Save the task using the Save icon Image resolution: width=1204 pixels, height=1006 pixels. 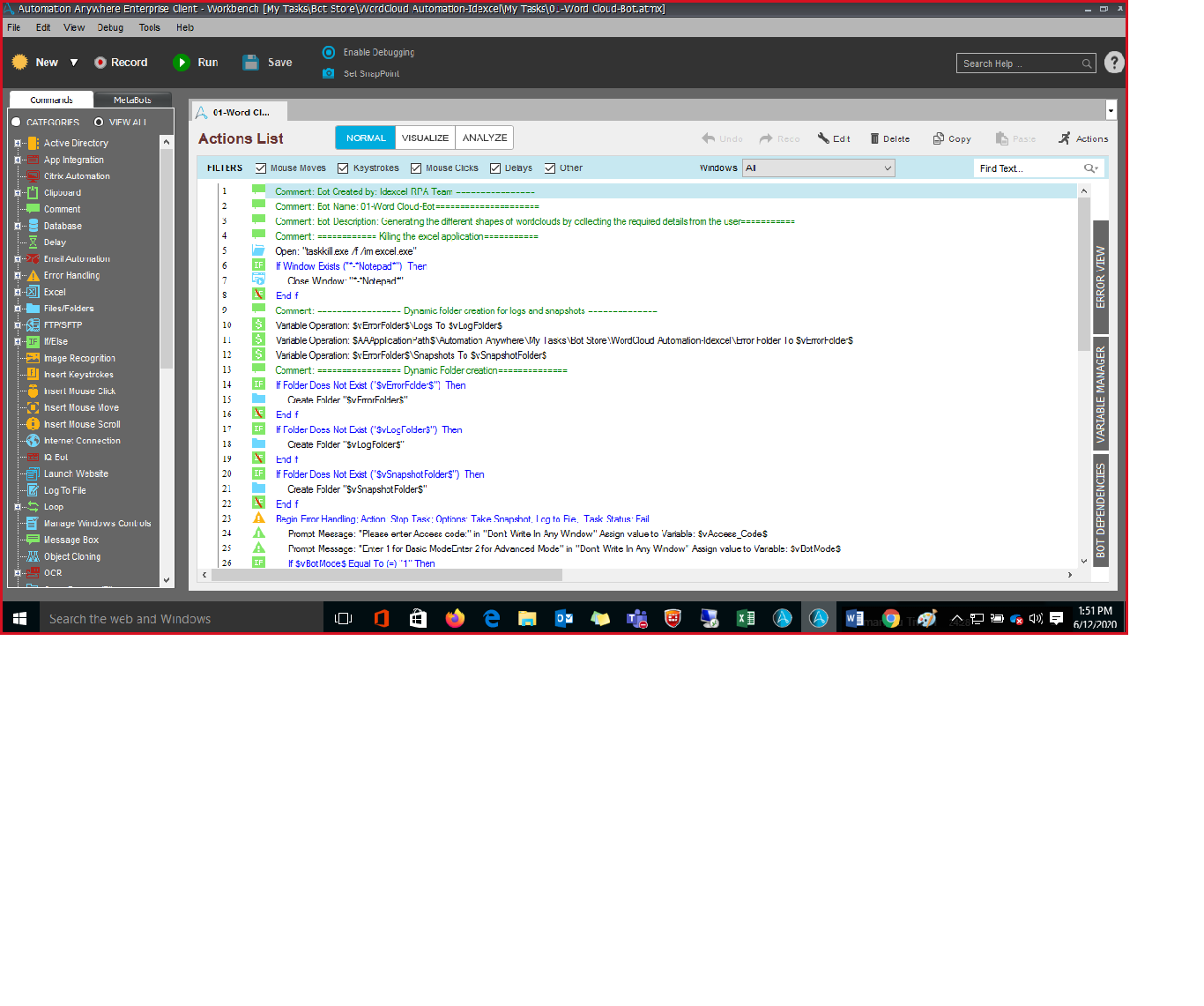click(251, 63)
